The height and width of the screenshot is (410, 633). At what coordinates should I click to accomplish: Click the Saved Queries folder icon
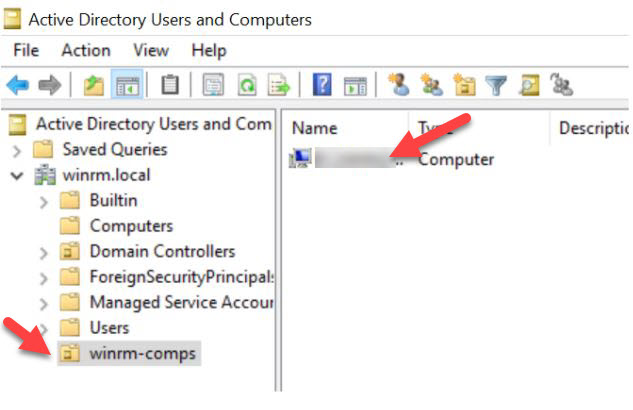pos(43,149)
